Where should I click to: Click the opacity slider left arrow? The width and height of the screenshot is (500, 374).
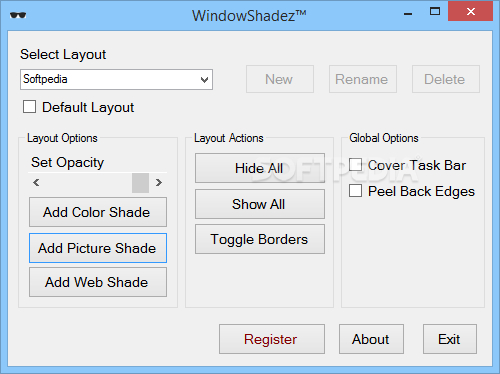36,183
